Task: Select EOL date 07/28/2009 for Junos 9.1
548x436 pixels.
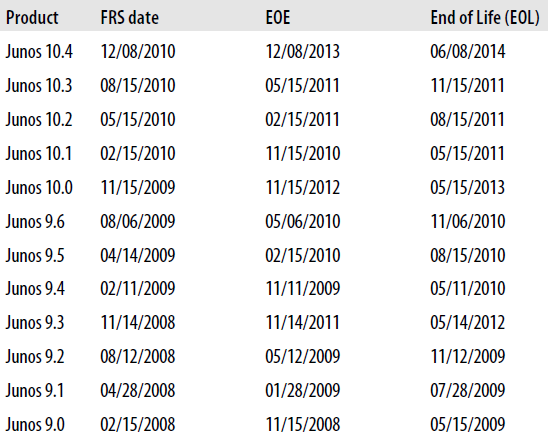Action: point(468,390)
